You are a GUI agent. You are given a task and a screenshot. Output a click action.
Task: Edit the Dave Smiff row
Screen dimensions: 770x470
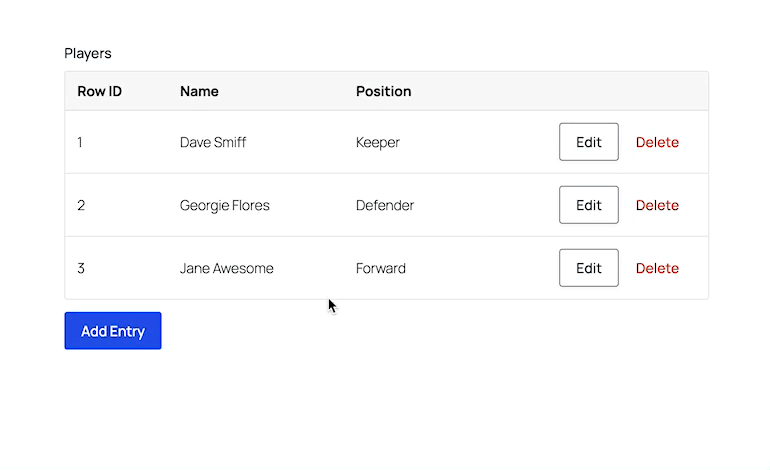pos(588,142)
